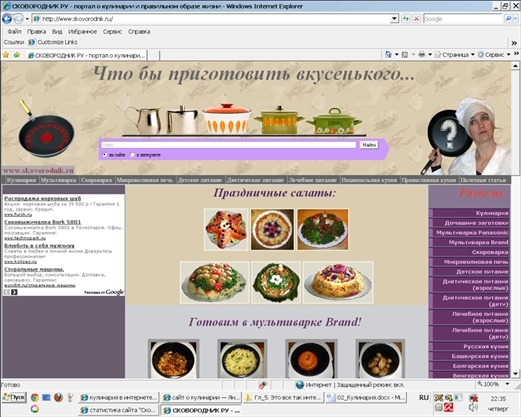Click the frying pan logo on the site header
Image resolution: width=521 pixels, height=417 pixels.
45,130
